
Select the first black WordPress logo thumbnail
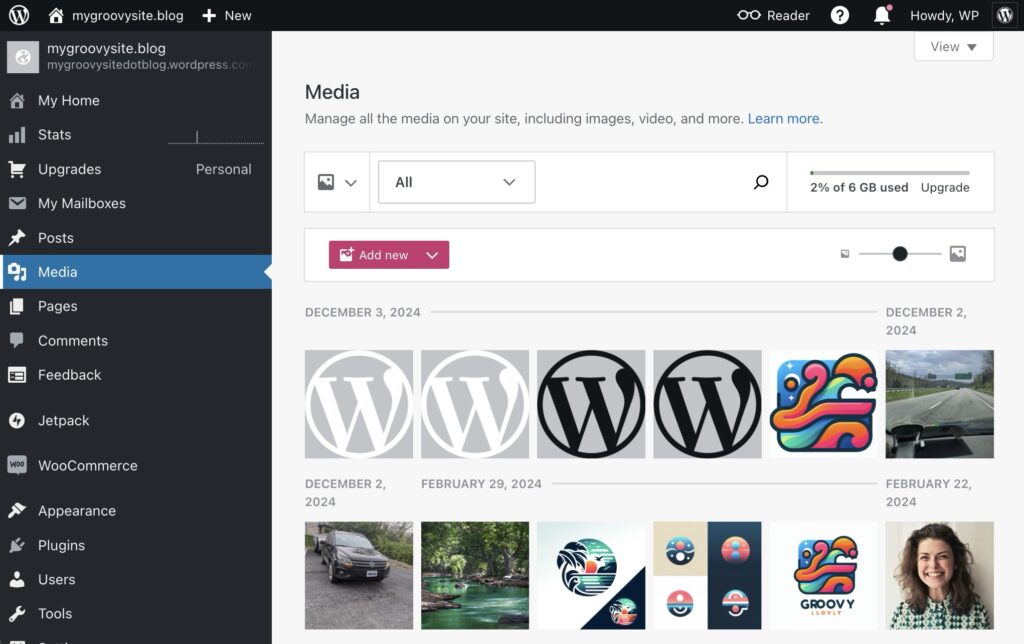coord(591,404)
